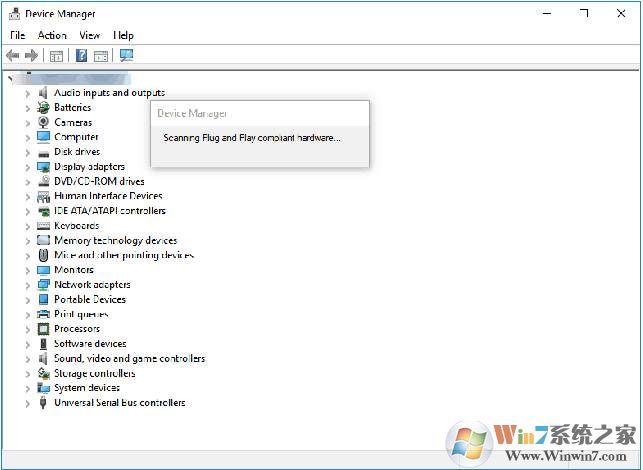Select the Computer tree item label

(x=76, y=137)
